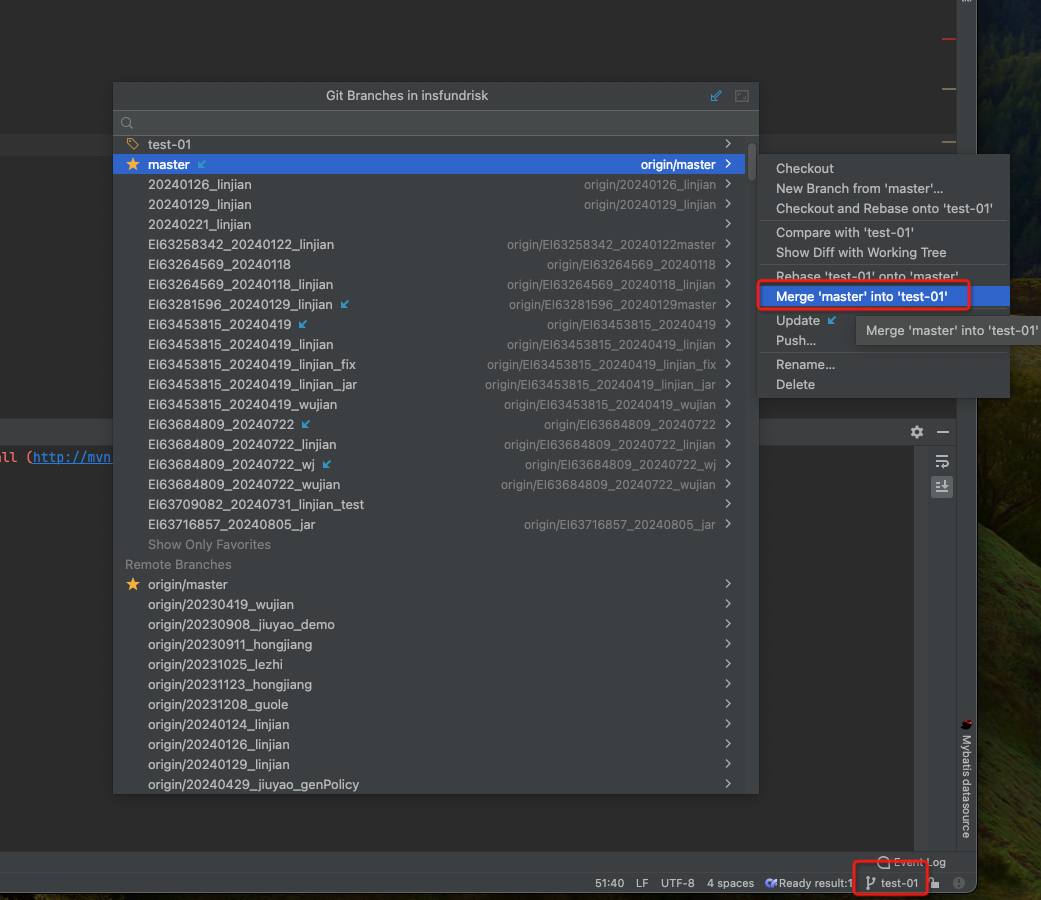Image resolution: width=1041 pixels, height=900 pixels.
Task: Choose Checkout and Rebase onto 'test-01'
Action: click(x=884, y=208)
